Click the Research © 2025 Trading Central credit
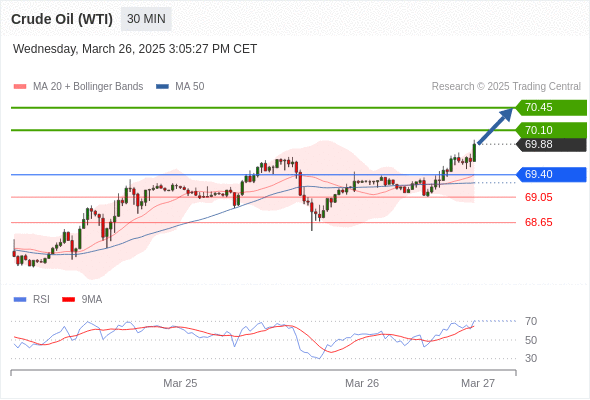 click(x=506, y=87)
